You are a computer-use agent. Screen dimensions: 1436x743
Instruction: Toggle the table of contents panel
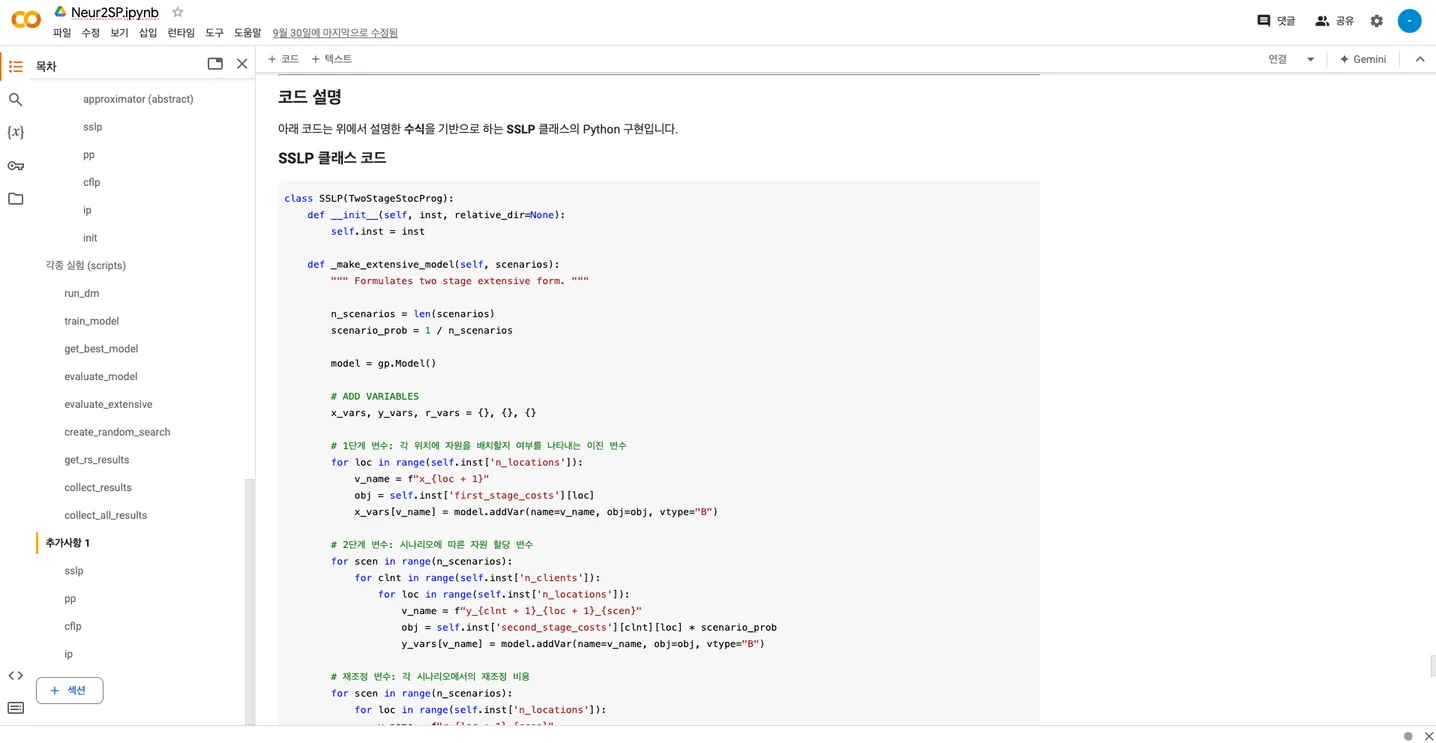15,66
